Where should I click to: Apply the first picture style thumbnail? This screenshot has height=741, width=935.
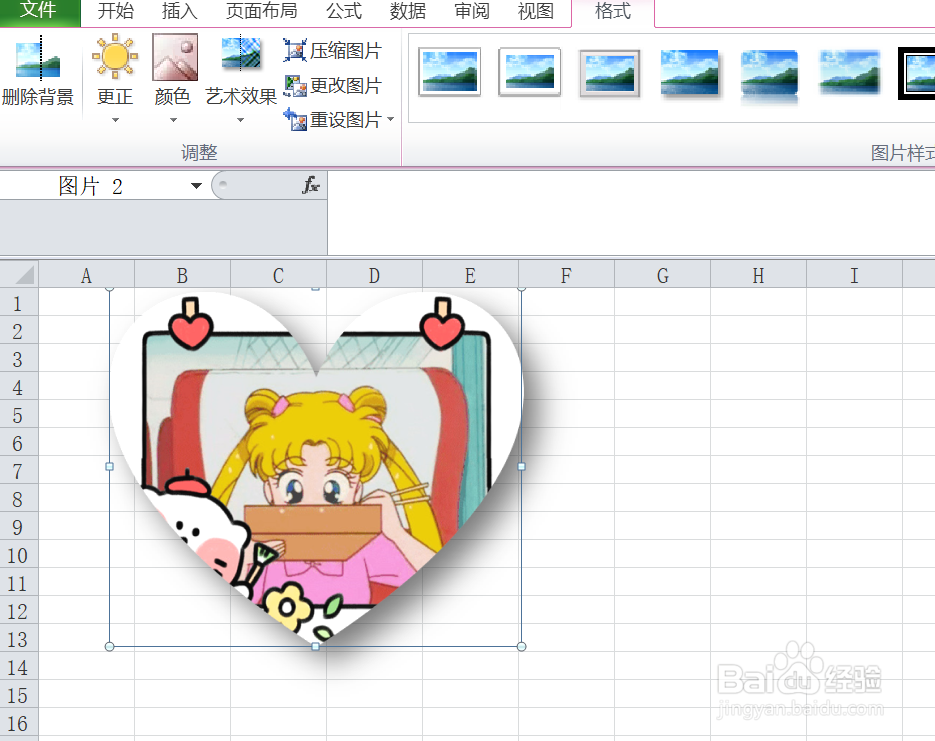[450, 72]
